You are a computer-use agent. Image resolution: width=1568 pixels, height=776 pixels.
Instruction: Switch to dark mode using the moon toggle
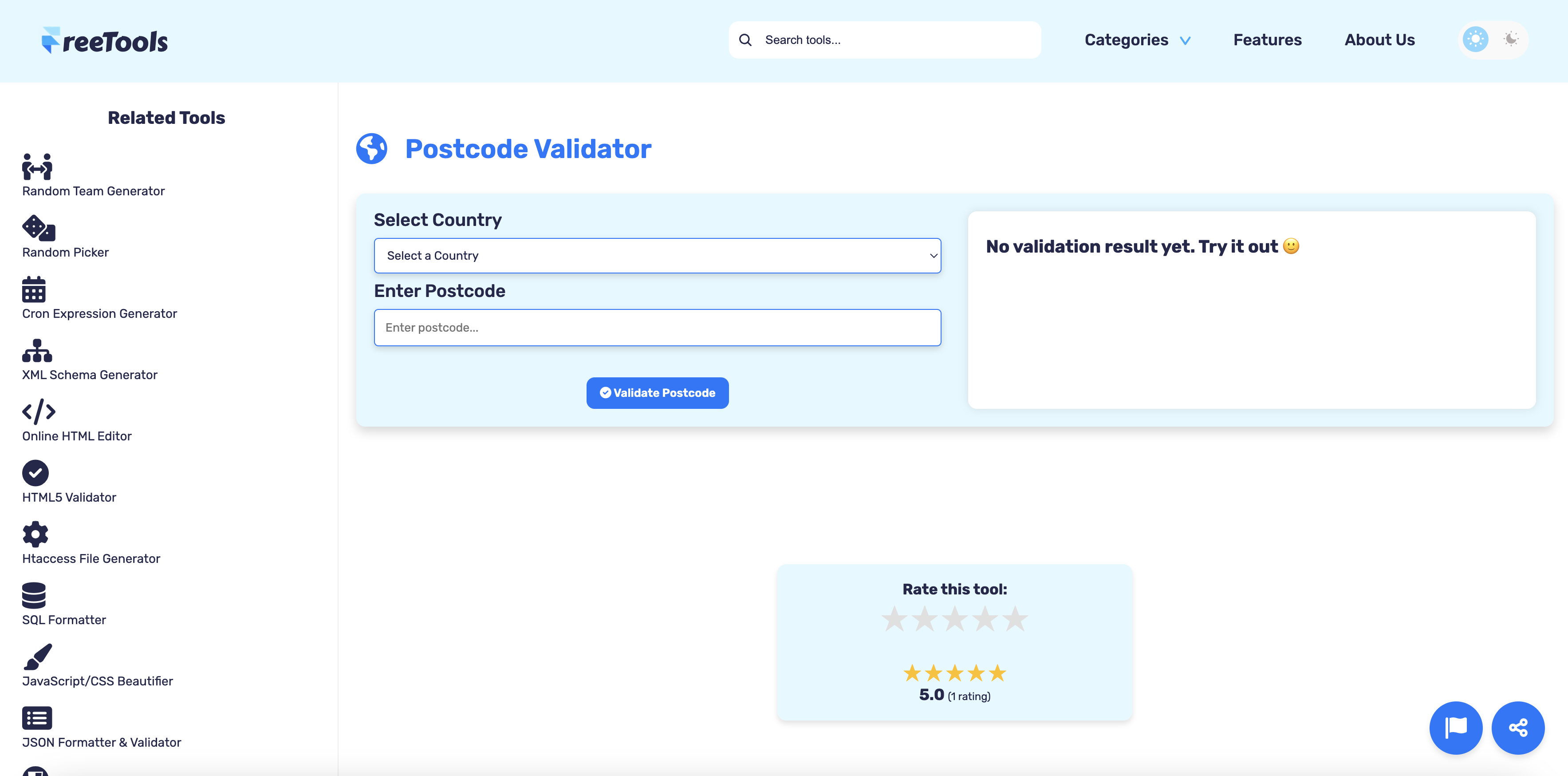click(1511, 39)
